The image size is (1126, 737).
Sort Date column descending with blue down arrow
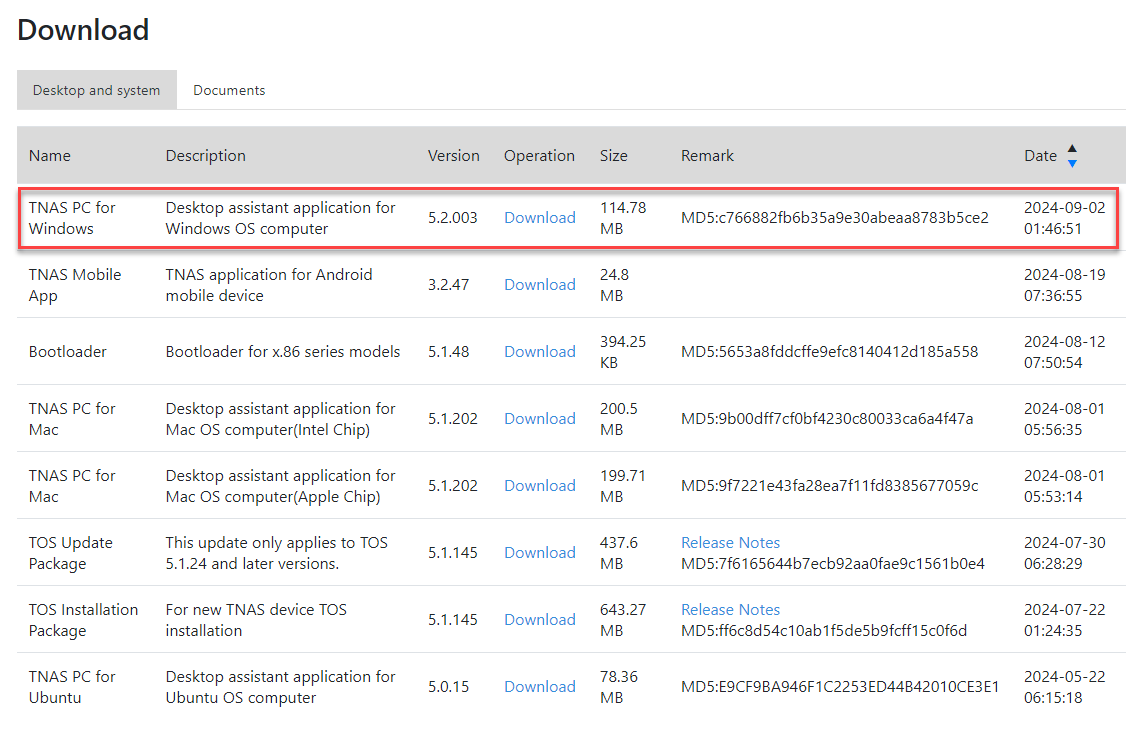(x=1072, y=164)
